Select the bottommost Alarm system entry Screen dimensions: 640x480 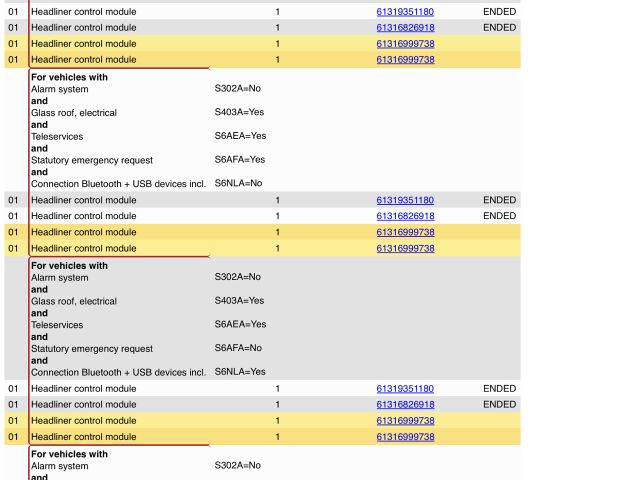[60, 466]
